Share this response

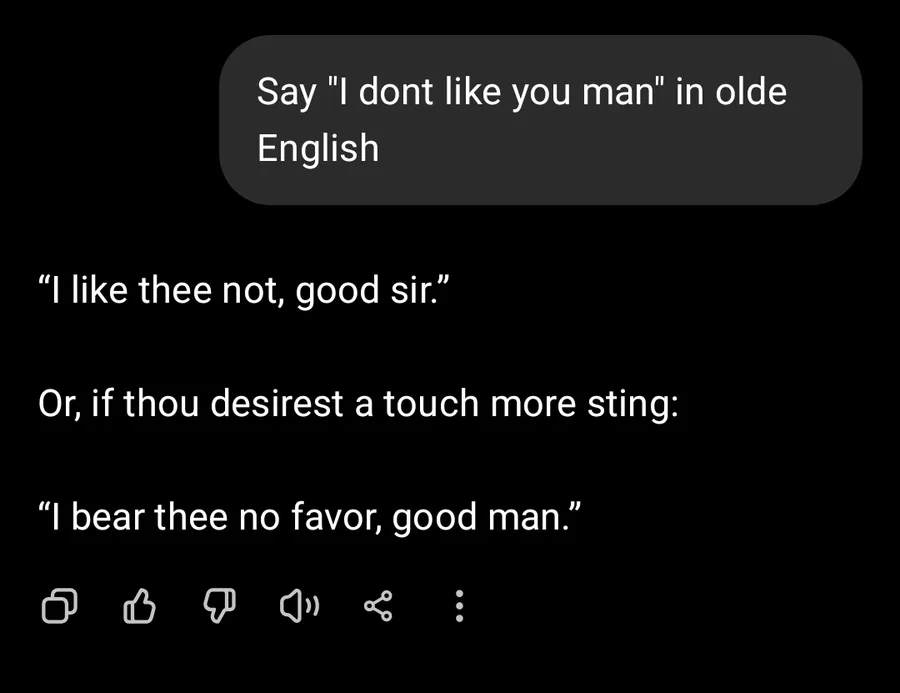(x=378, y=605)
